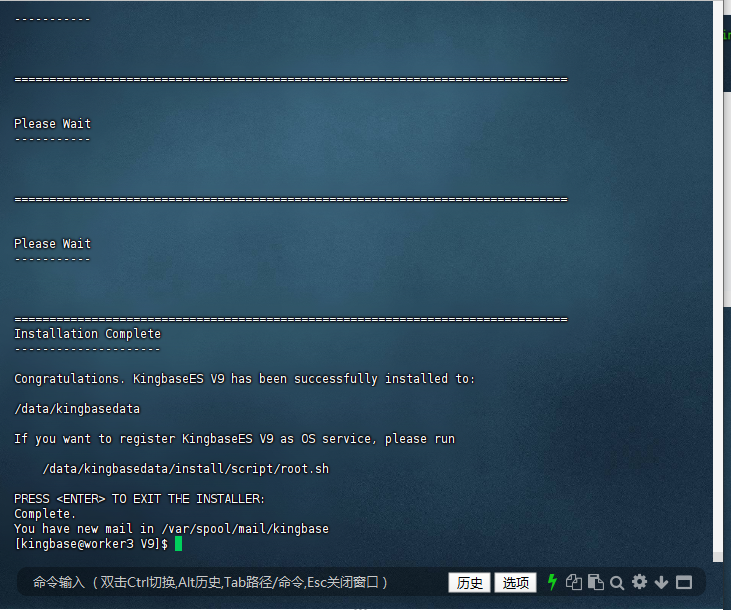Click the down-arrow scroll-to-bottom icon

click(661, 582)
